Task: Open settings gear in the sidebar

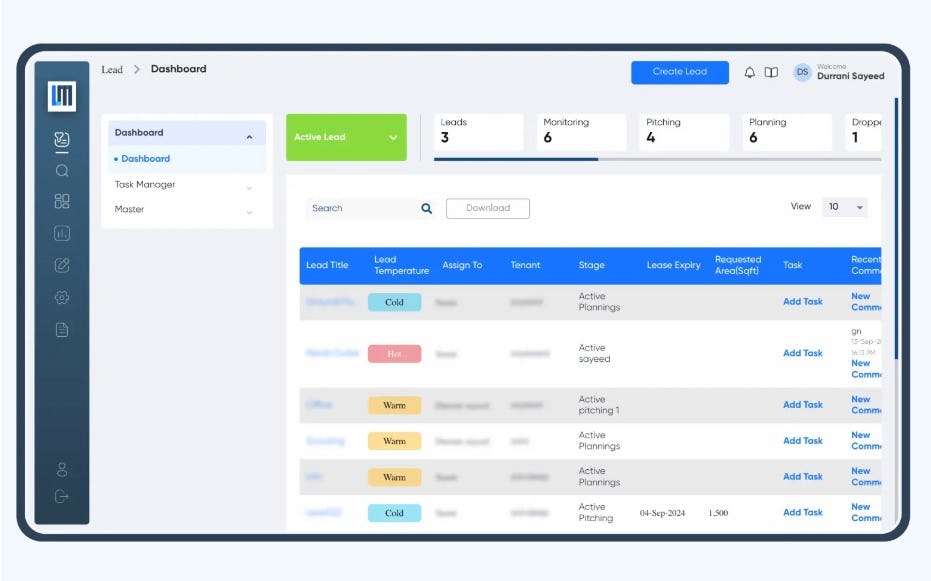Action: pos(62,296)
